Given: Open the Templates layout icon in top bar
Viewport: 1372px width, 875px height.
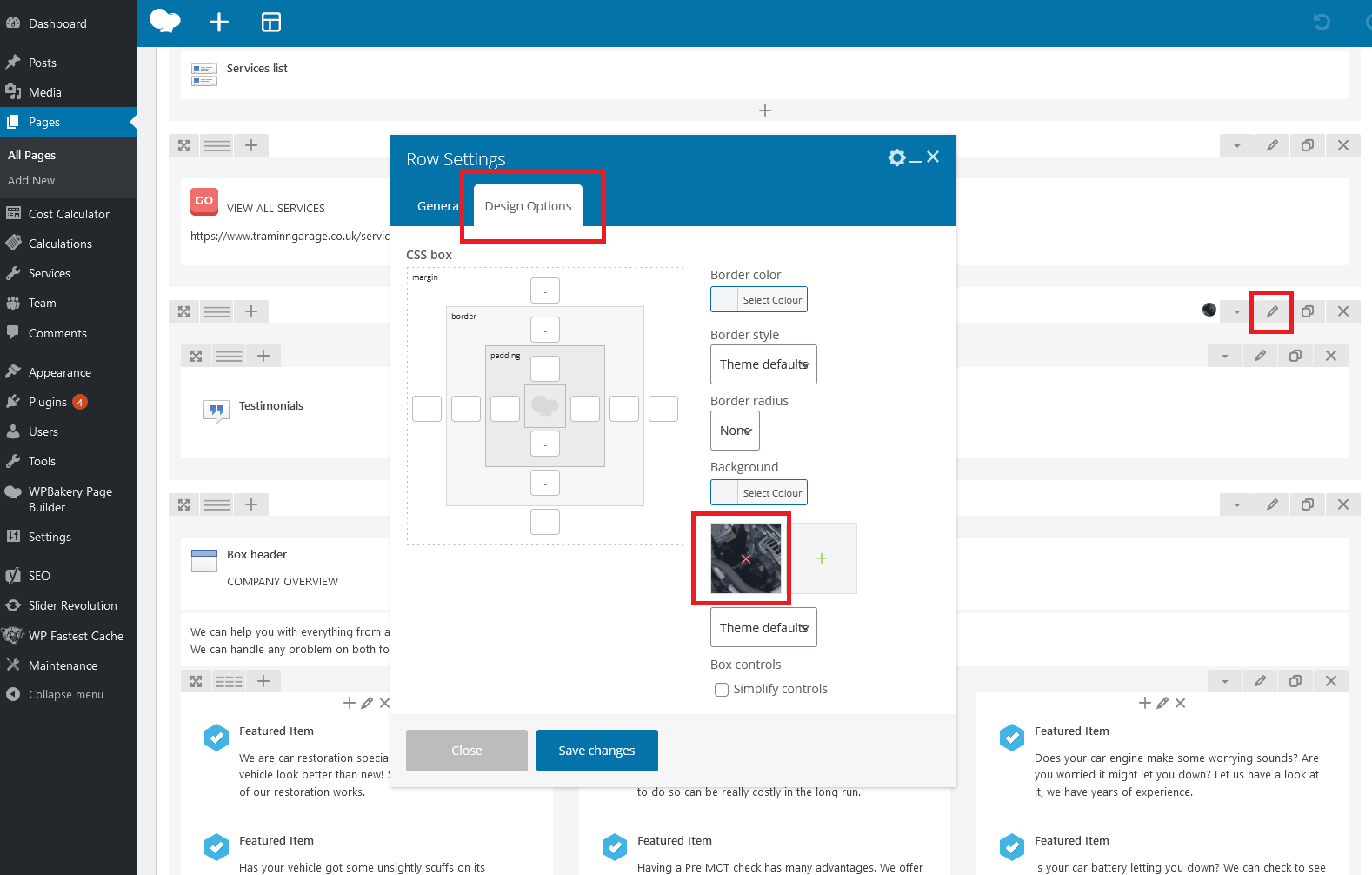Looking at the screenshot, I should (271, 23).
